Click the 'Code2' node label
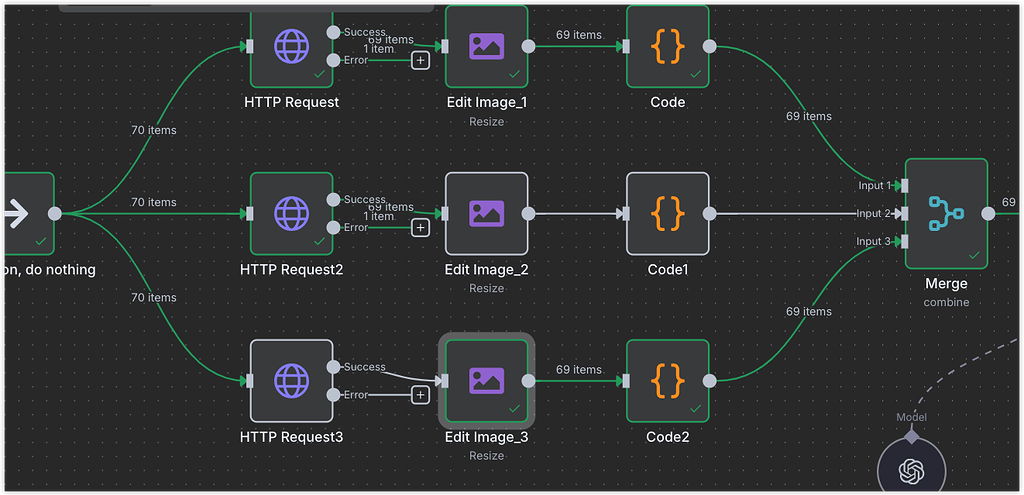Image resolution: width=1024 pixels, height=495 pixels. (668, 437)
